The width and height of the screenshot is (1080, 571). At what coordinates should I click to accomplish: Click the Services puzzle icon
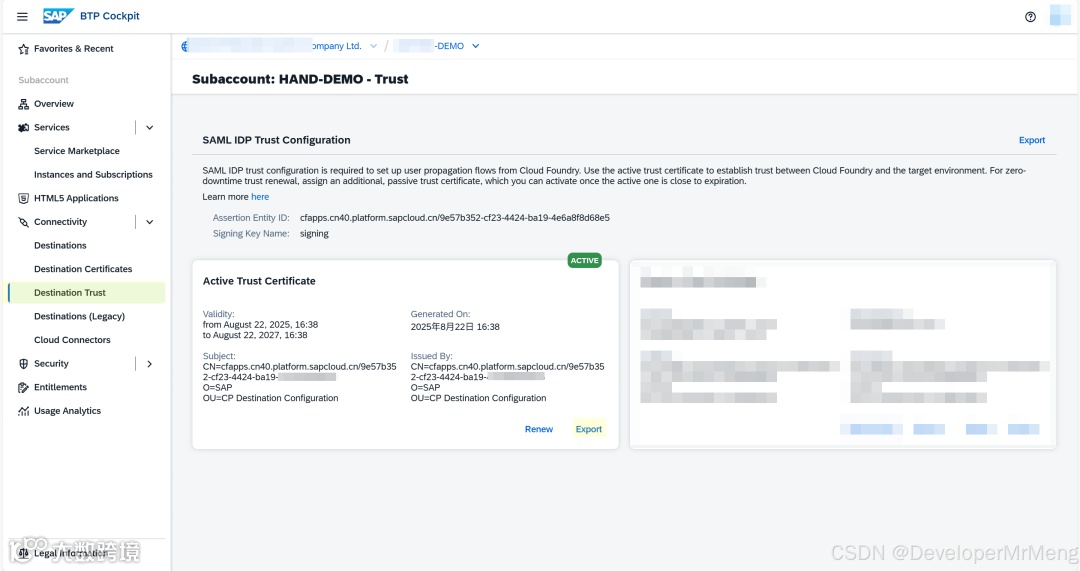point(23,127)
